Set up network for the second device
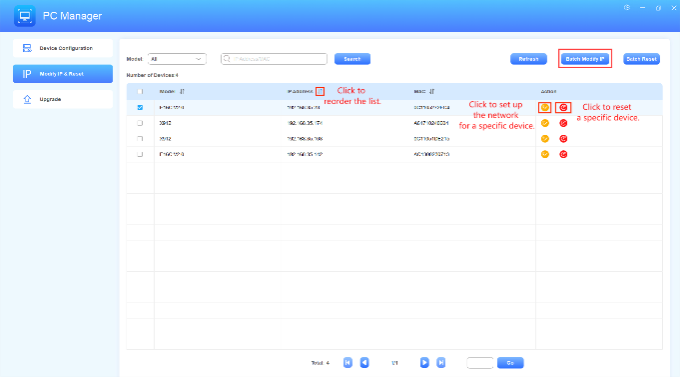Image resolution: width=680 pixels, height=377 pixels. (x=545, y=123)
